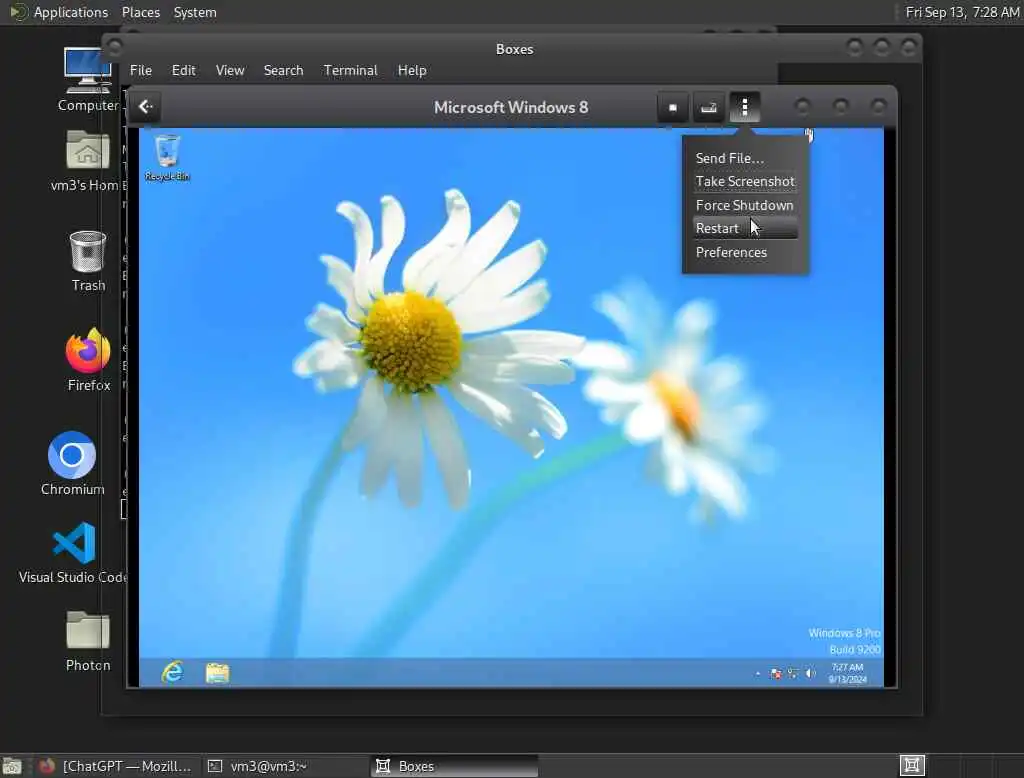Click the stop/pause square button in Boxes header
The height and width of the screenshot is (778, 1024).
[x=673, y=107]
